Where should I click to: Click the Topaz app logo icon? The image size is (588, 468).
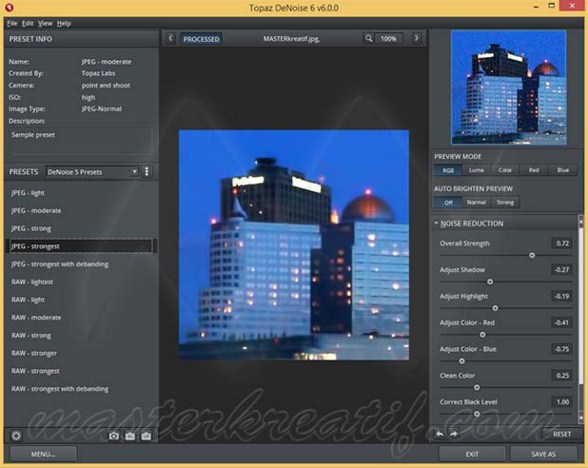9,7
